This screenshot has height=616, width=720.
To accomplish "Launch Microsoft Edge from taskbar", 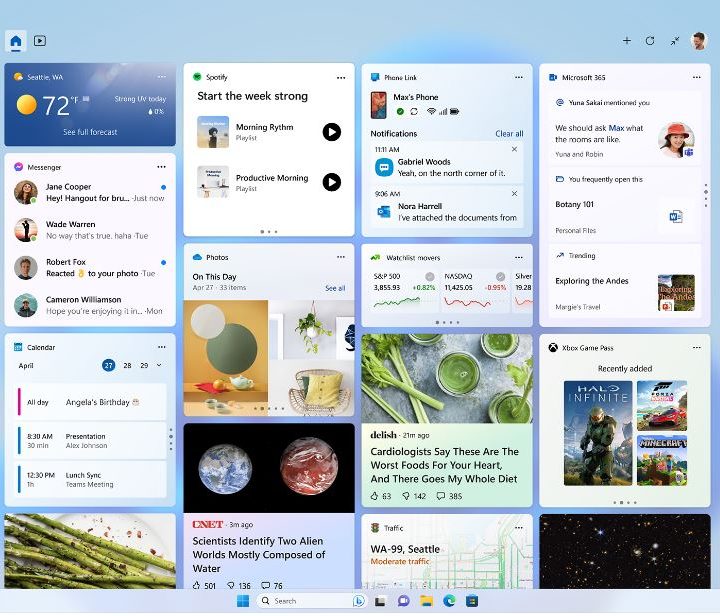I will [x=449, y=601].
